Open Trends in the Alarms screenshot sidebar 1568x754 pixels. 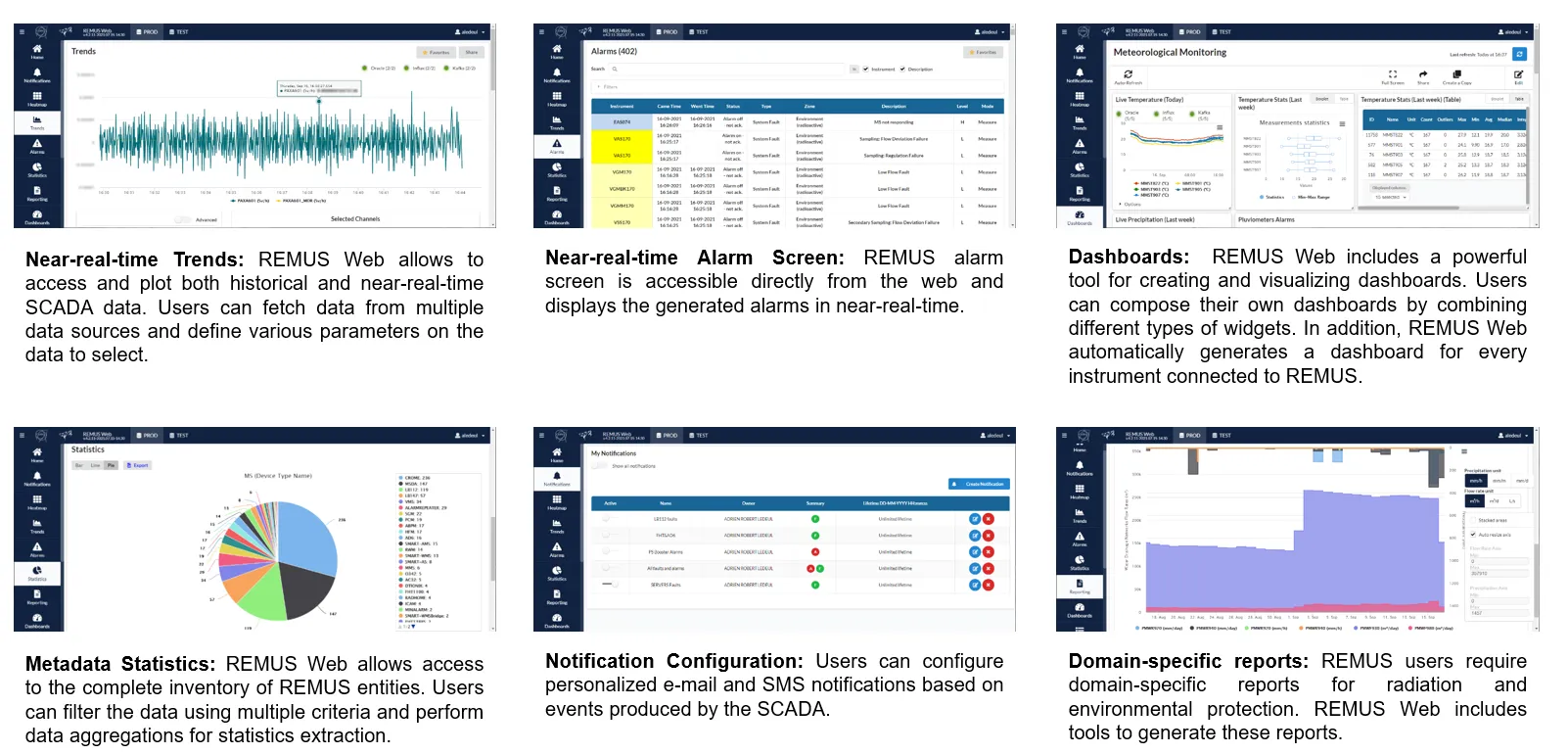click(557, 121)
